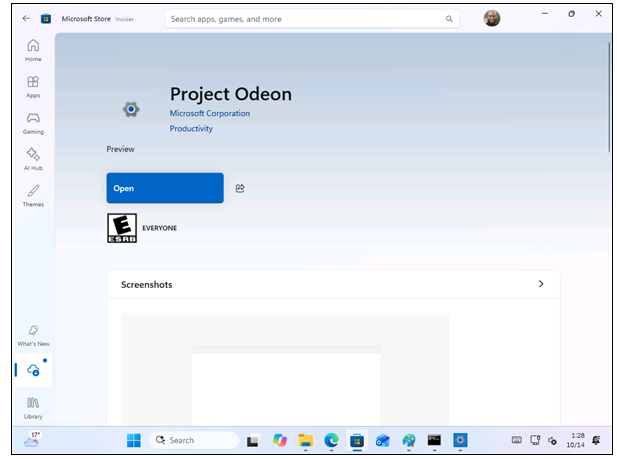Click the Store search input field
This screenshot has height=459, width=617.
312,19
